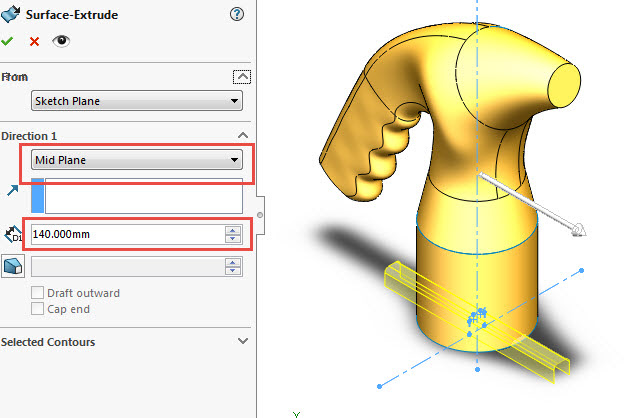Click the draft angle input field
The height and width of the screenshot is (418, 632).
[x=127, y=266]
